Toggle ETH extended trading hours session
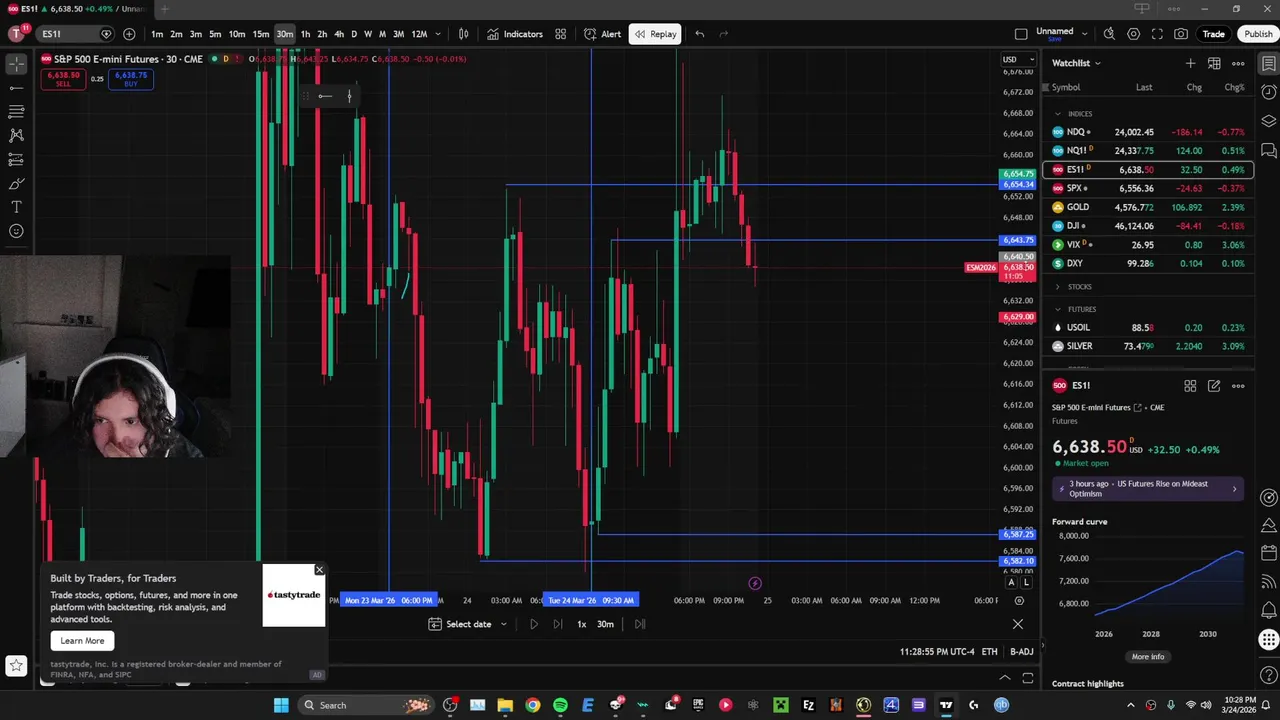This screenshot has height=720, width=1280. point(989,652)
